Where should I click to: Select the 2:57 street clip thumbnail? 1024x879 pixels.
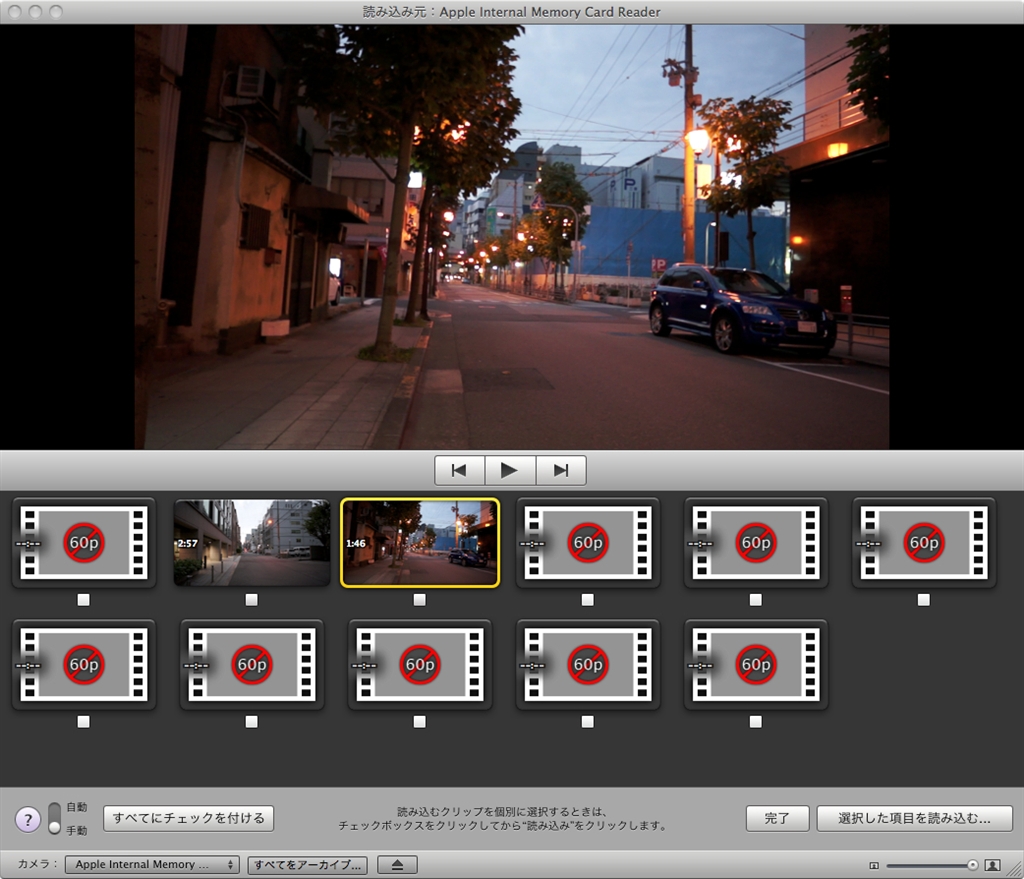[252, 542]
